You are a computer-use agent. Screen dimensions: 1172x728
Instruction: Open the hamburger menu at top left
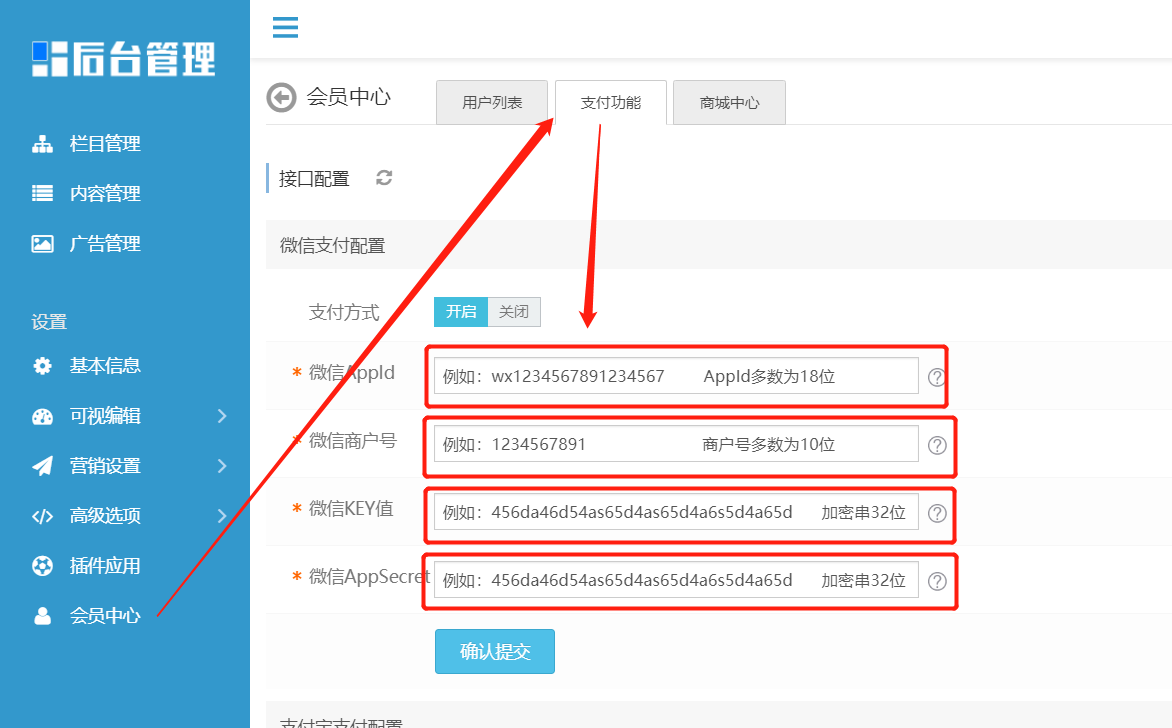point(285,28)
